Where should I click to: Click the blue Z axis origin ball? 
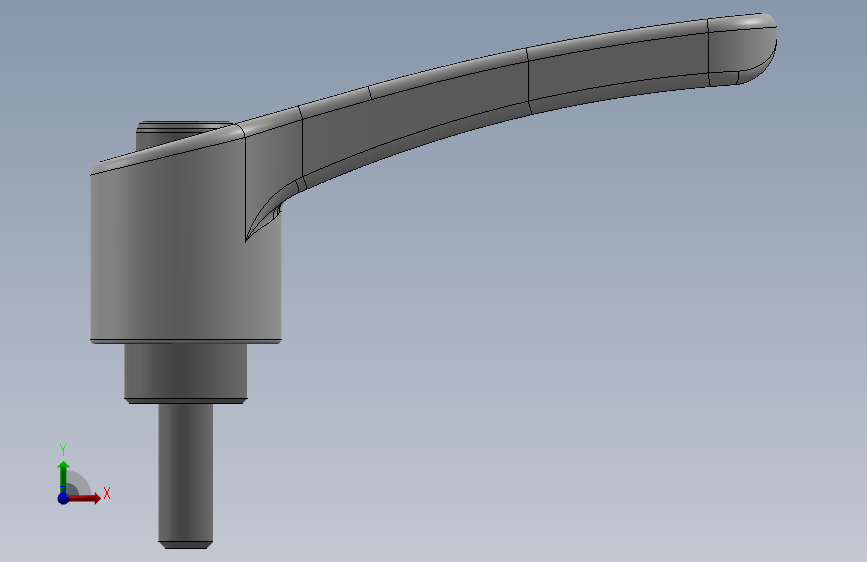point(63,498)
